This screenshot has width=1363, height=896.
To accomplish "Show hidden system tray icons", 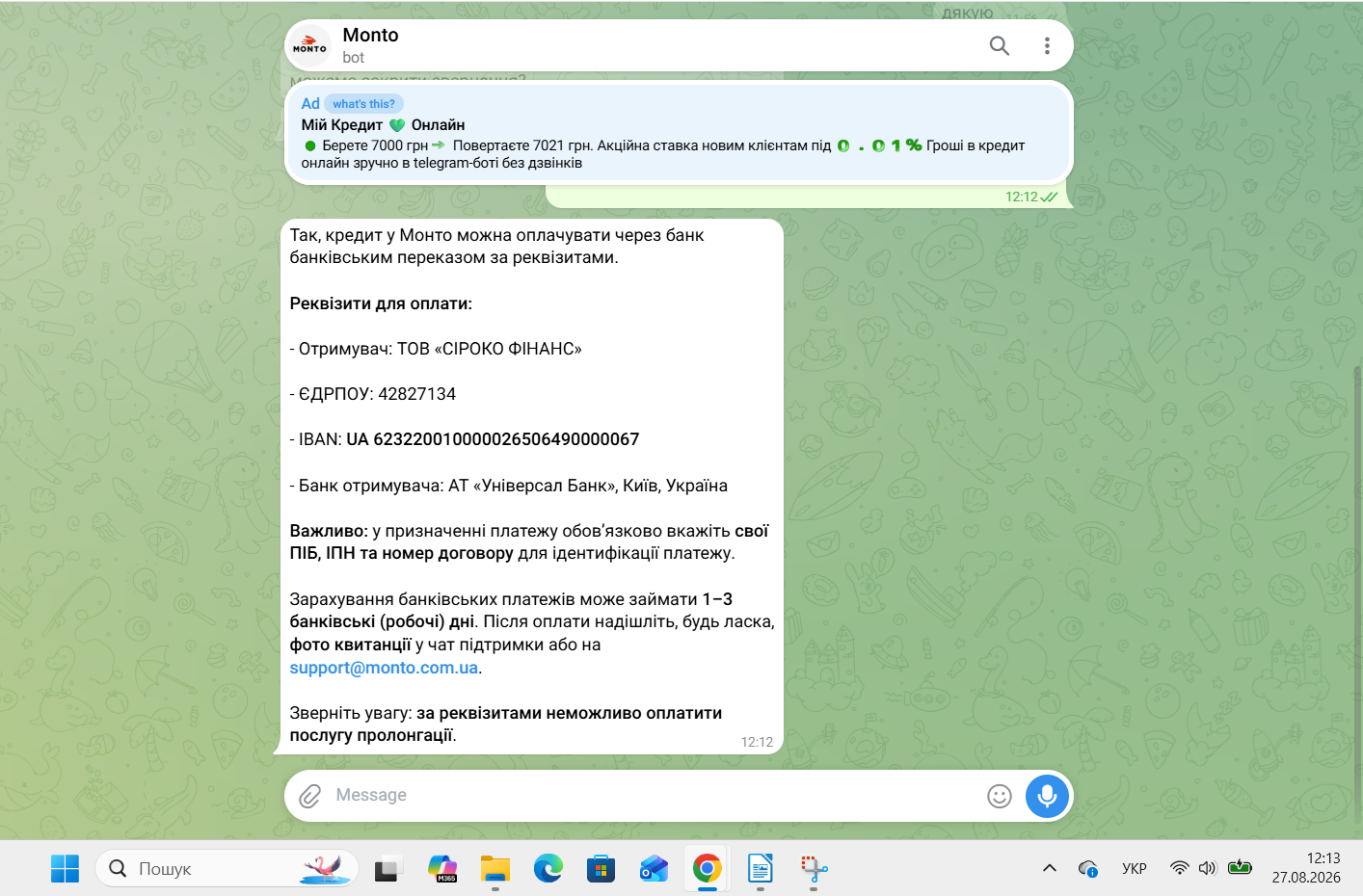I will (x=1050, y=868).
